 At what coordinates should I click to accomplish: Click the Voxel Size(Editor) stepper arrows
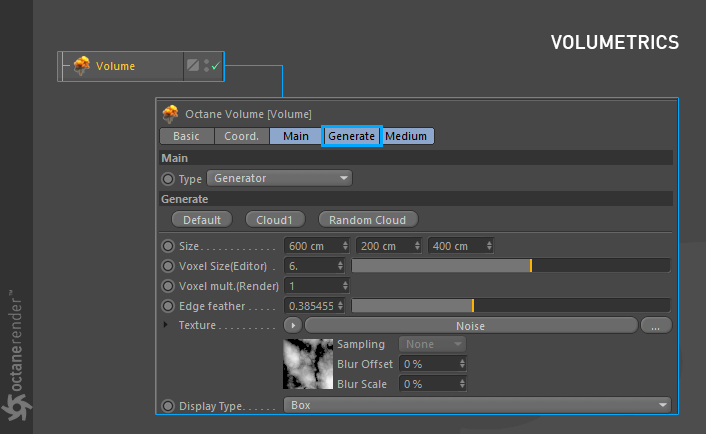tap(340, 266)
